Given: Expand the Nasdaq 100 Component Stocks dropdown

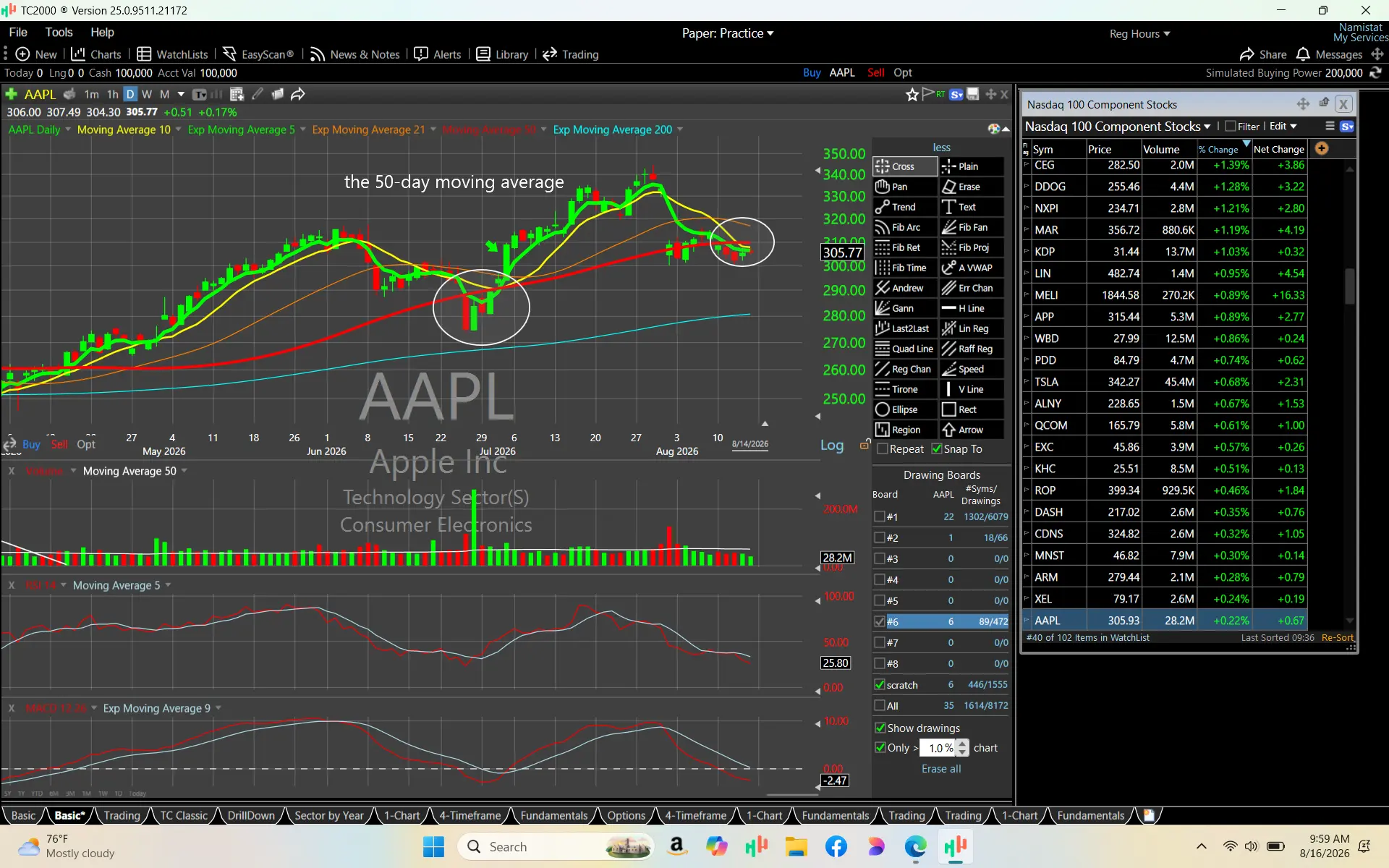Looking at the screenshot, I should coord(1118,127).
